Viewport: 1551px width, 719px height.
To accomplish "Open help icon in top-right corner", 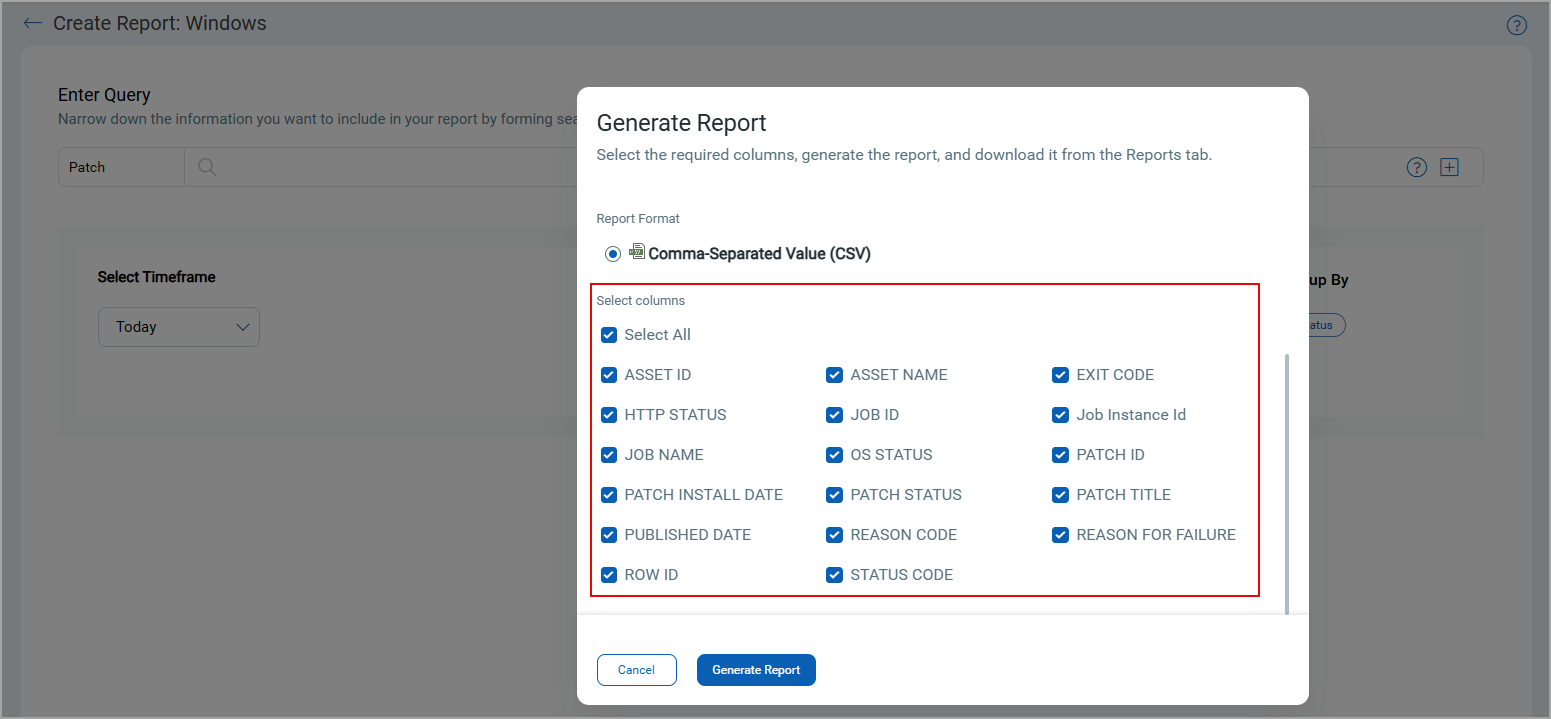I will click(x=1516, y=26).
